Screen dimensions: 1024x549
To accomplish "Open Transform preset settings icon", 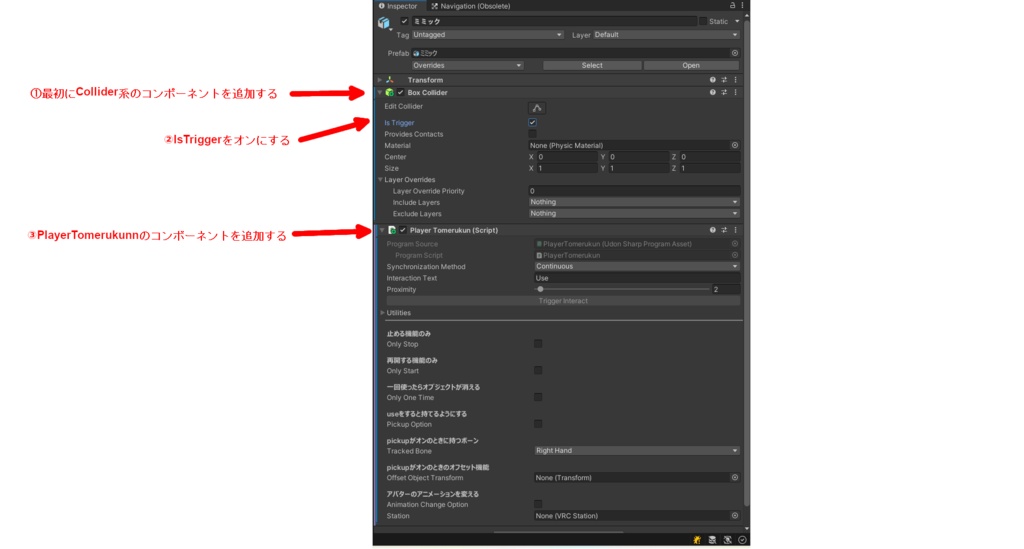I will pos(724,80).
